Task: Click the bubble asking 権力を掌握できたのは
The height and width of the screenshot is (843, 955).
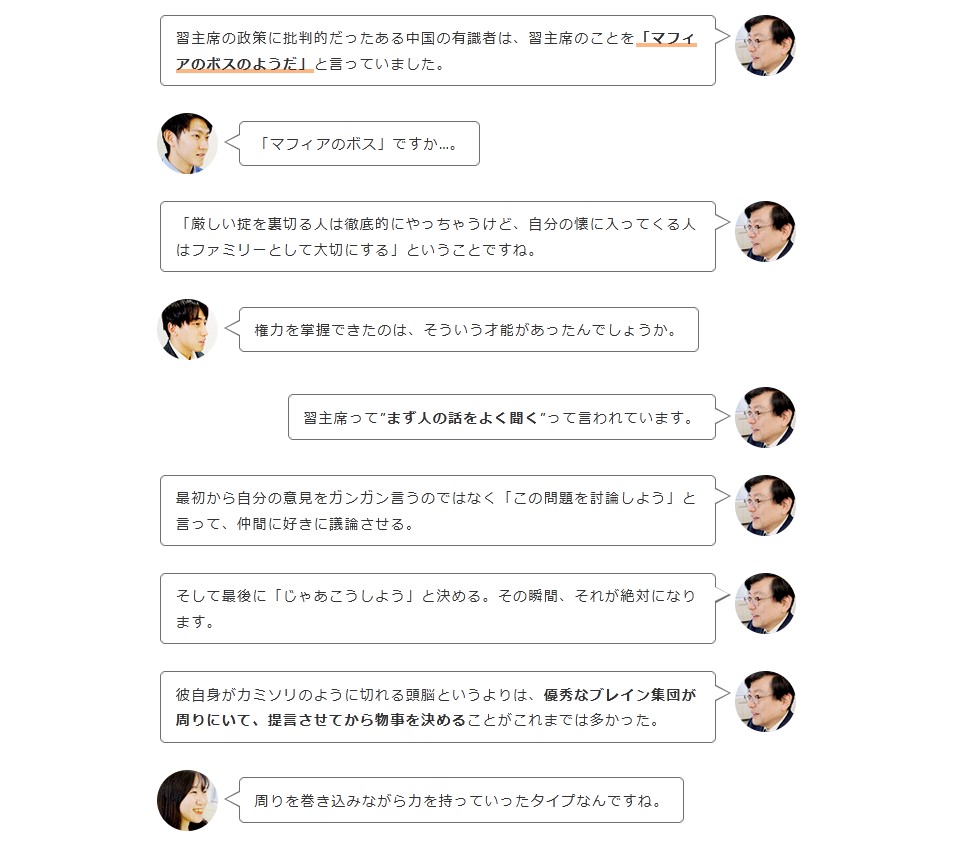Action: [x=469, y=330]
